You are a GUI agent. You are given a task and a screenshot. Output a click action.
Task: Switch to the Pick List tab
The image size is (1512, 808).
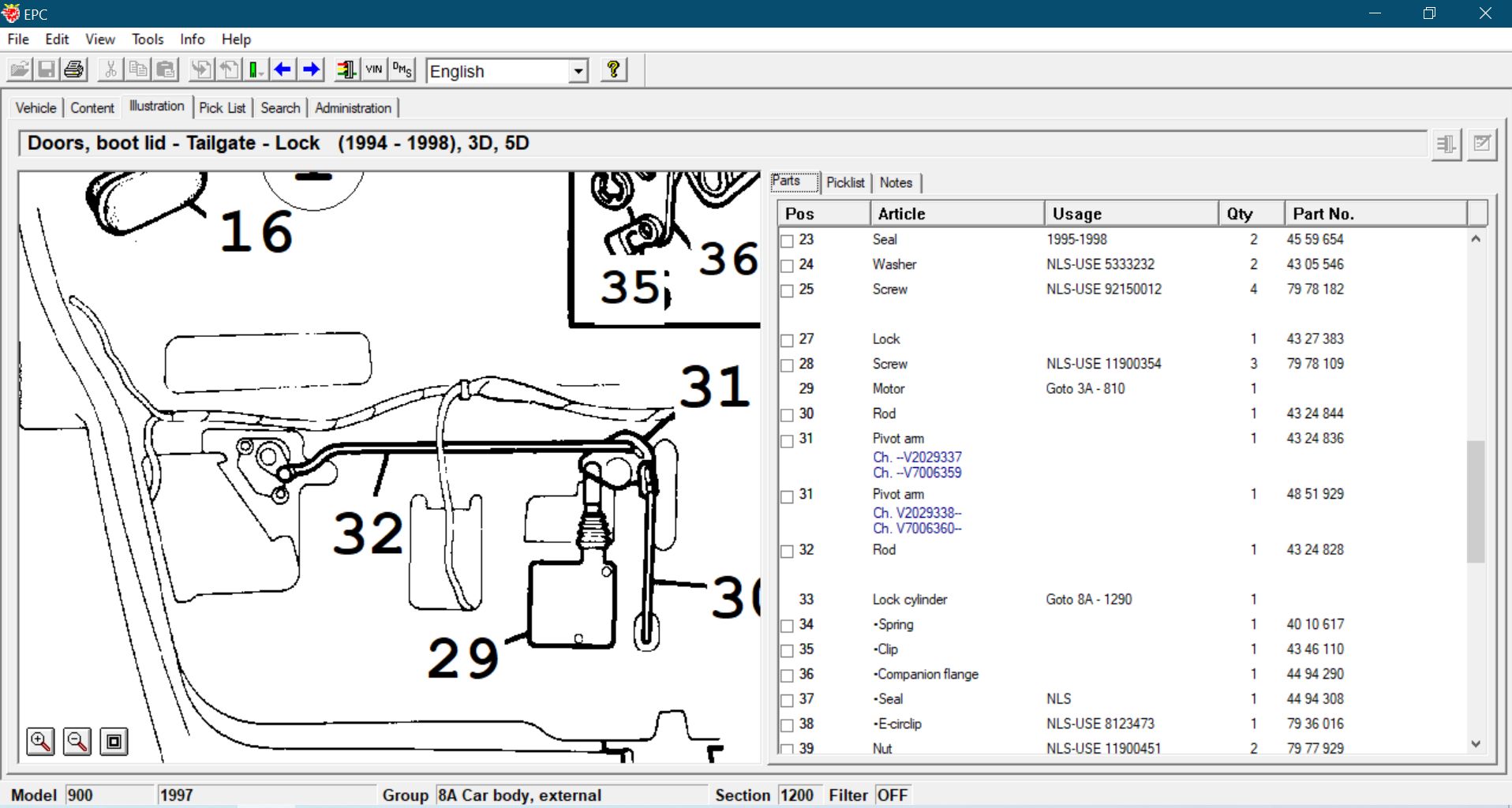pyautogui.click(x=222, y=107)
